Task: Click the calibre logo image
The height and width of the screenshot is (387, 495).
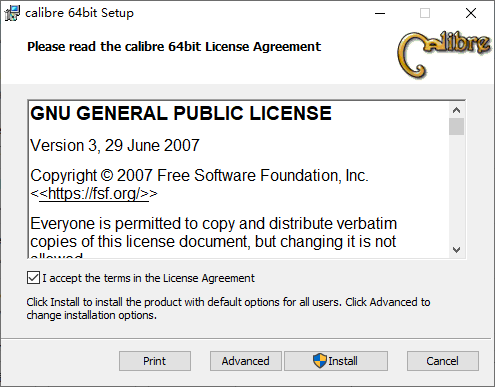Action: (444, 55)
